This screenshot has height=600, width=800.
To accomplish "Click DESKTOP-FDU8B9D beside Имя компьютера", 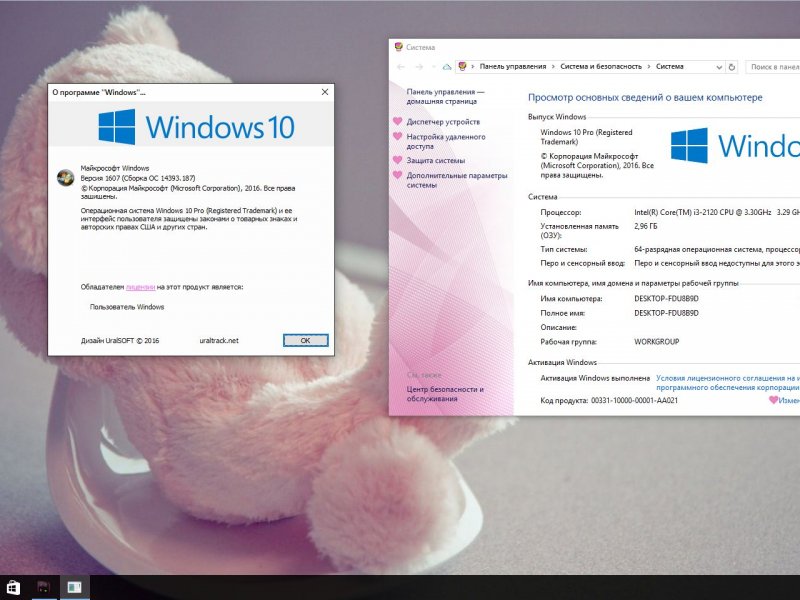I will [x=666, y=298].
